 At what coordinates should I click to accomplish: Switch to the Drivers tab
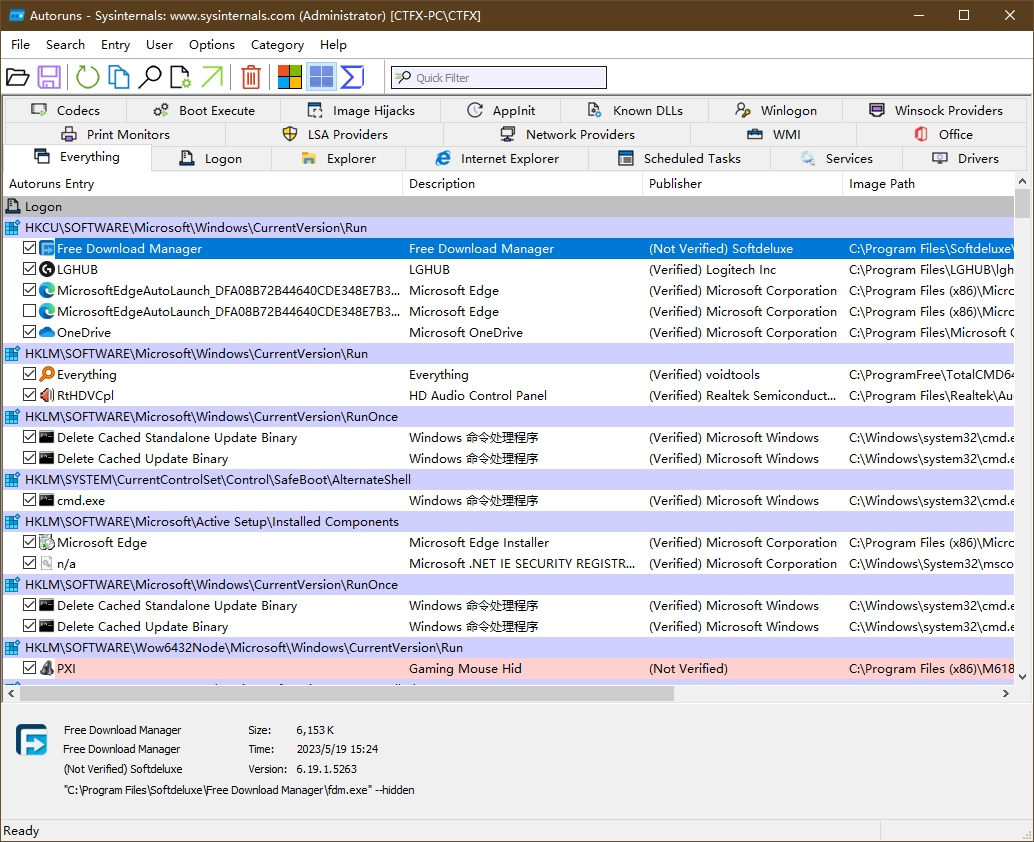[x=965, y=159]
